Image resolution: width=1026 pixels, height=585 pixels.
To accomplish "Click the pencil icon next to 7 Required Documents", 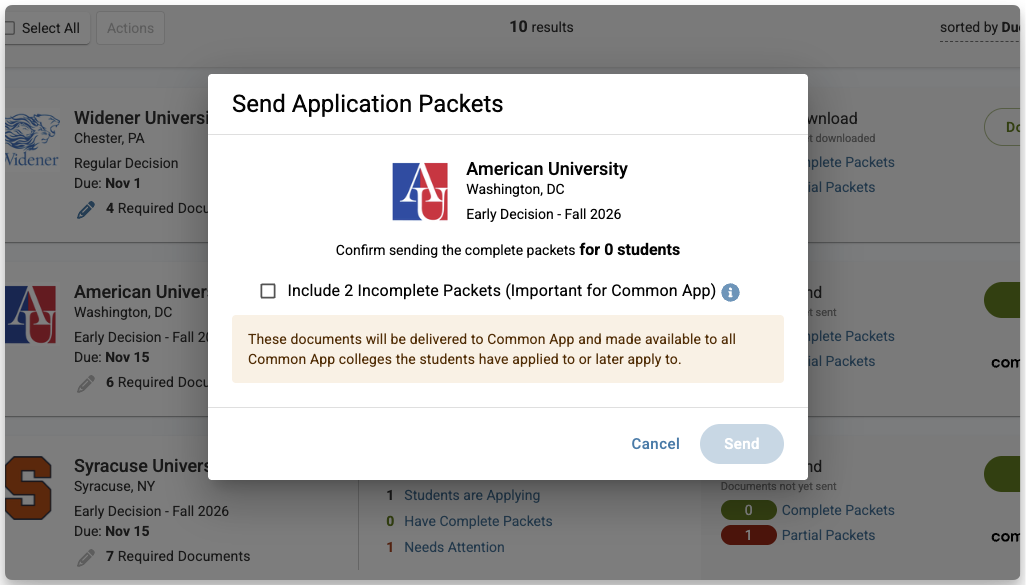I will coord(86,558).
